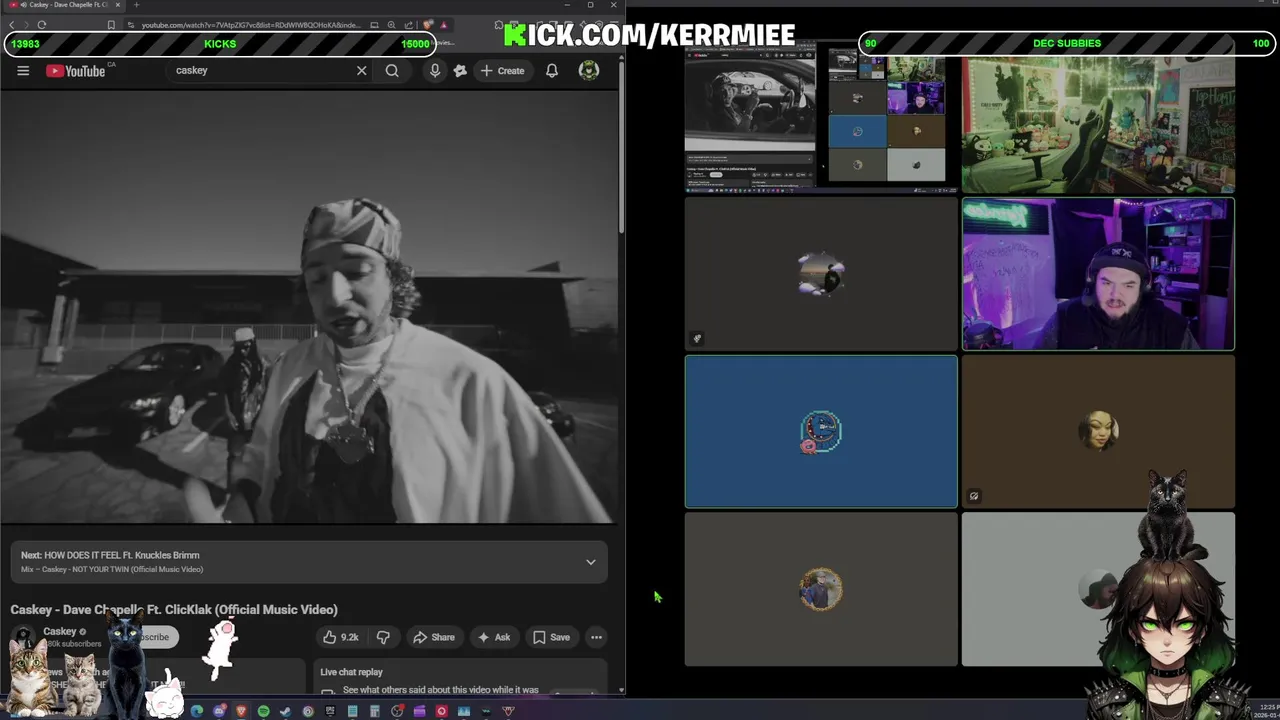This screenshot has width=1280, height=720.
Task: Save the video to a playlist
Action: tap(551, 637)
